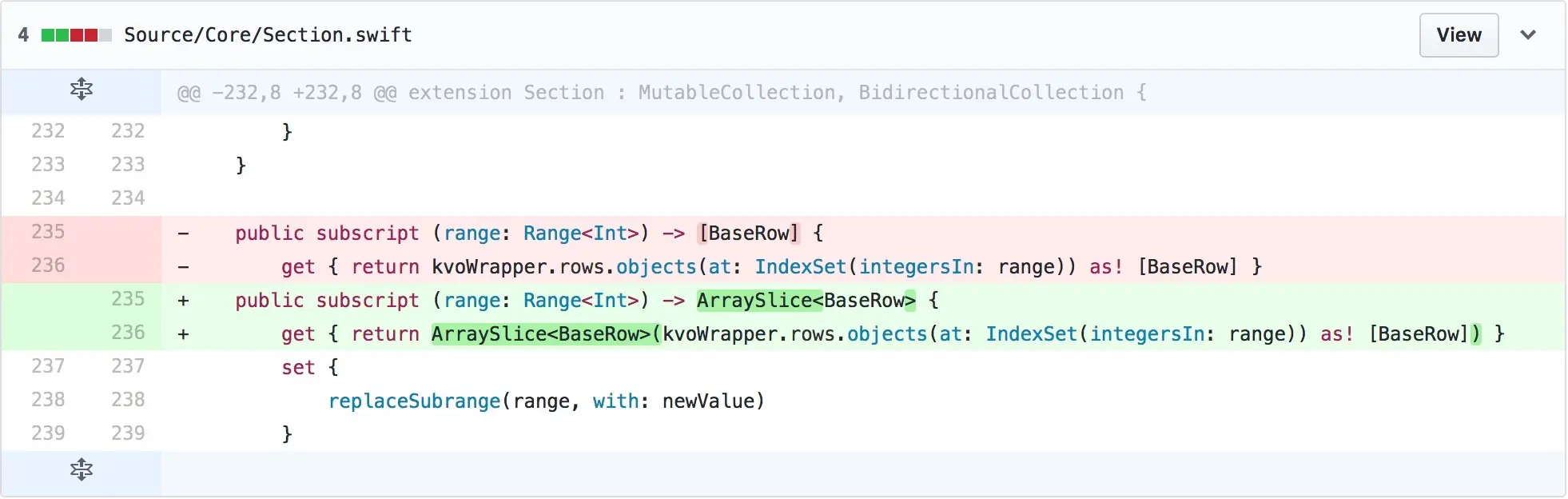This screenshot has width=1568, height=499.
Task: Click the Source/Core/Section.swift file name
Action: 268,35
